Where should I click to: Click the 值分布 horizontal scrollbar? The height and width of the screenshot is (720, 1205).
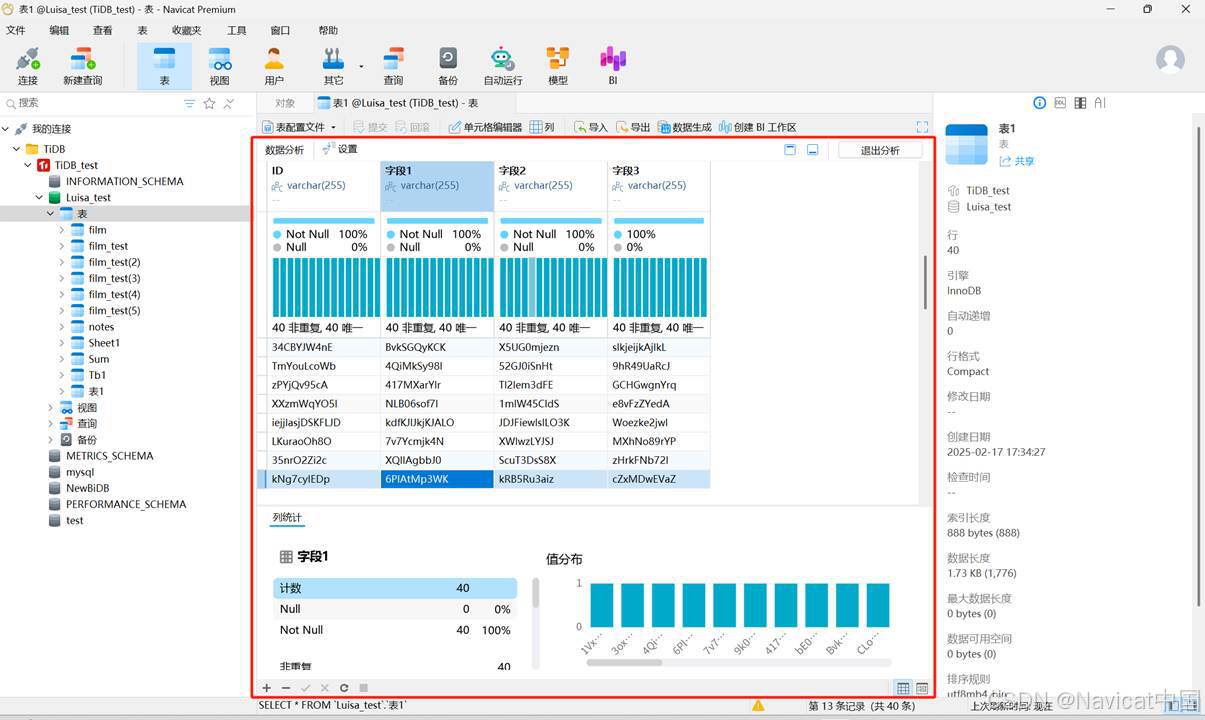click(624, 662)
